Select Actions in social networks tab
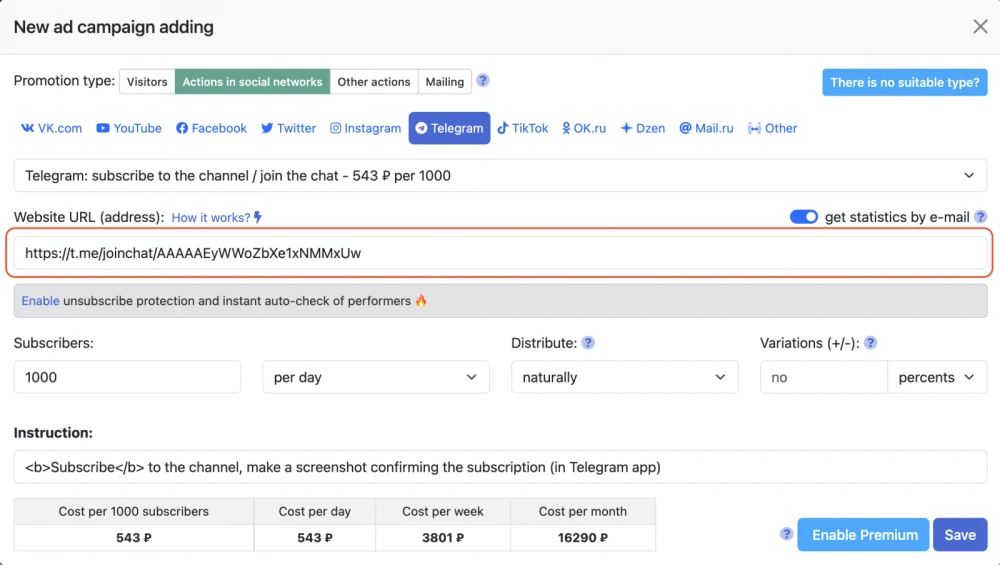Screen dimensions: 1000x565 [253, 82]
